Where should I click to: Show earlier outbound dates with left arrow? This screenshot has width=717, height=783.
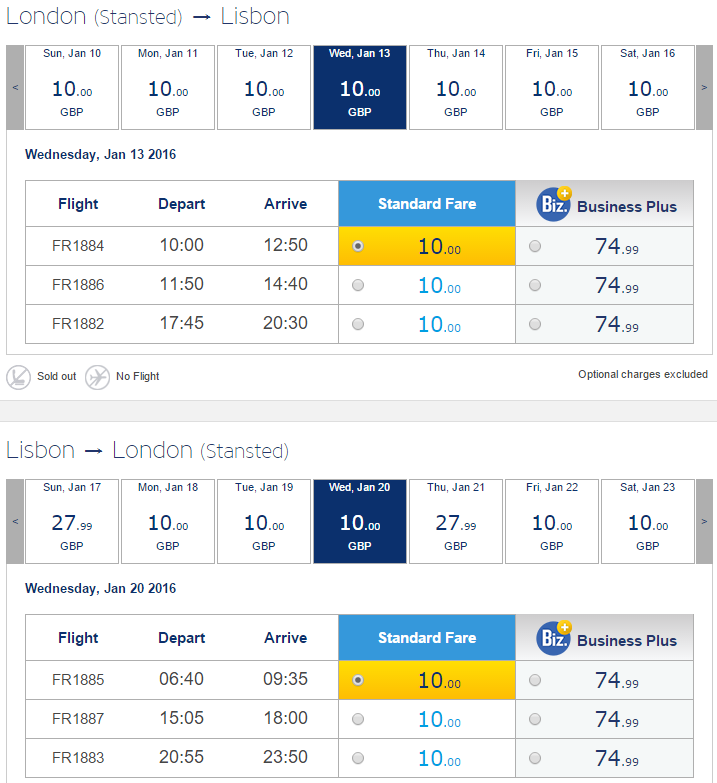pos(15,87)
